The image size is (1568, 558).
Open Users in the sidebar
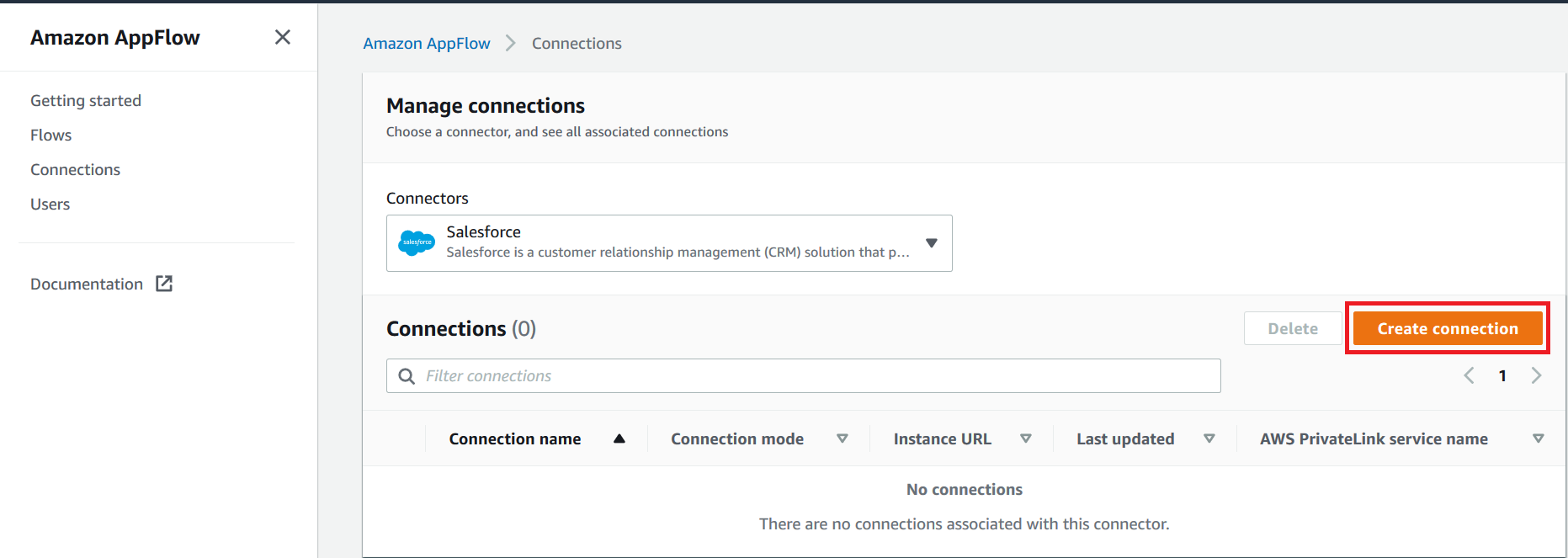pyautogui.click(x=50, y=204)
